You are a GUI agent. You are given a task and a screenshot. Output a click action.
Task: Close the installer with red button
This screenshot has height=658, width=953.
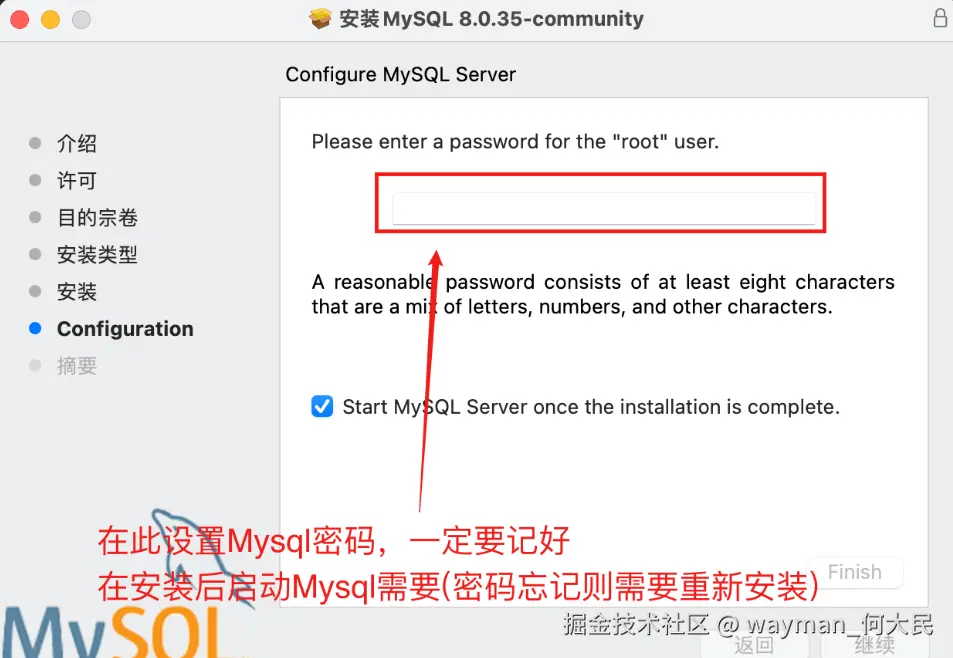(19, 19)
